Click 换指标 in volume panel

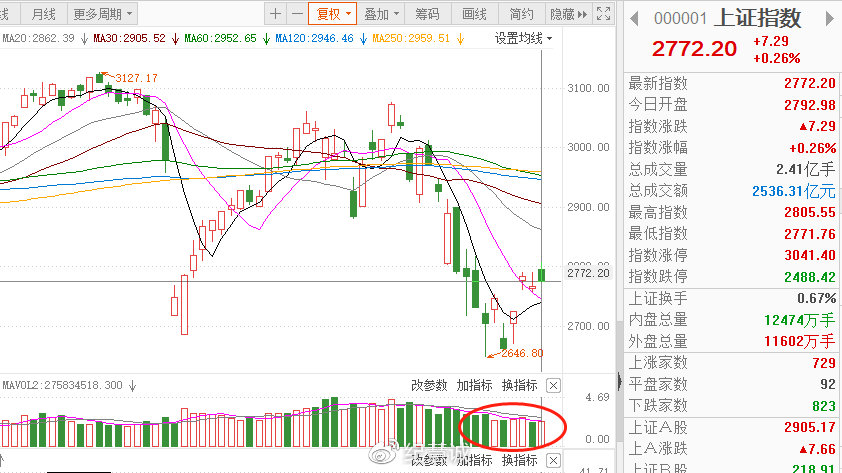[519, 385]
